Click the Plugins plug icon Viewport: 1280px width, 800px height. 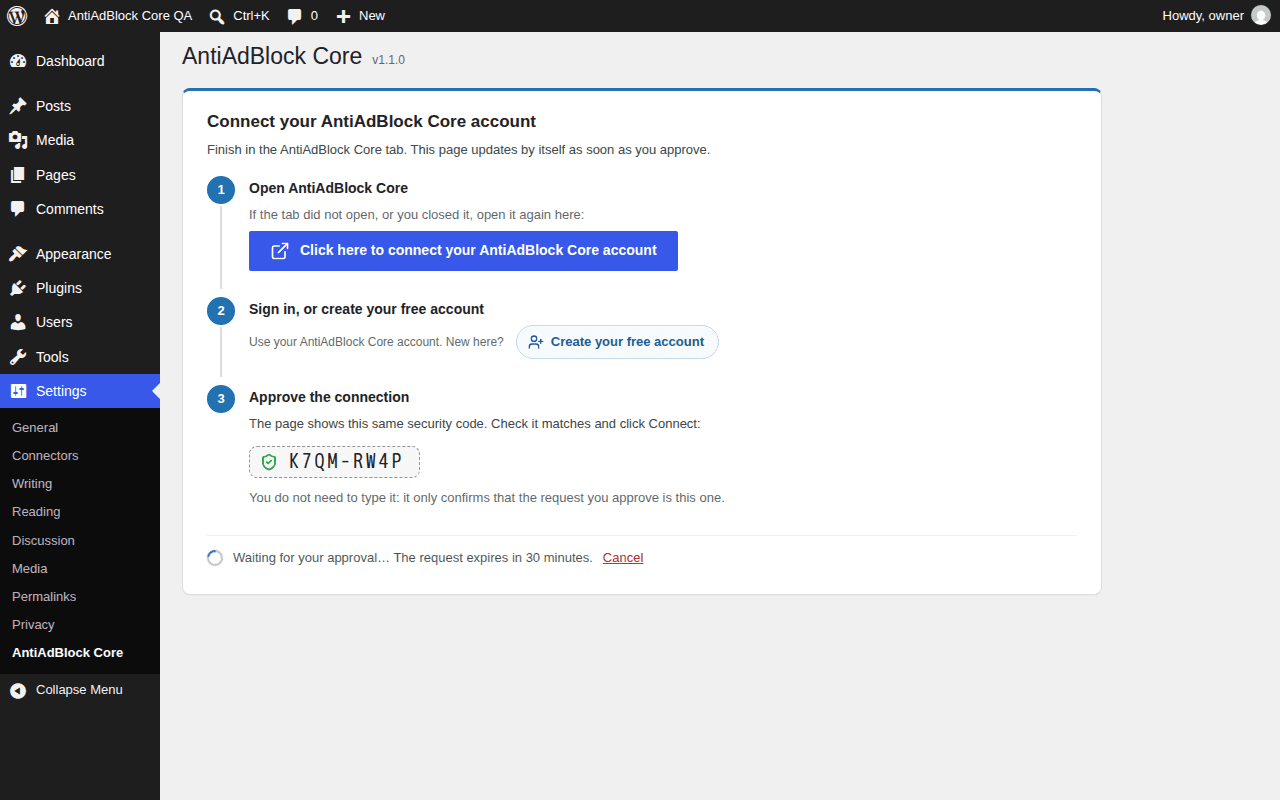[18, 288]
